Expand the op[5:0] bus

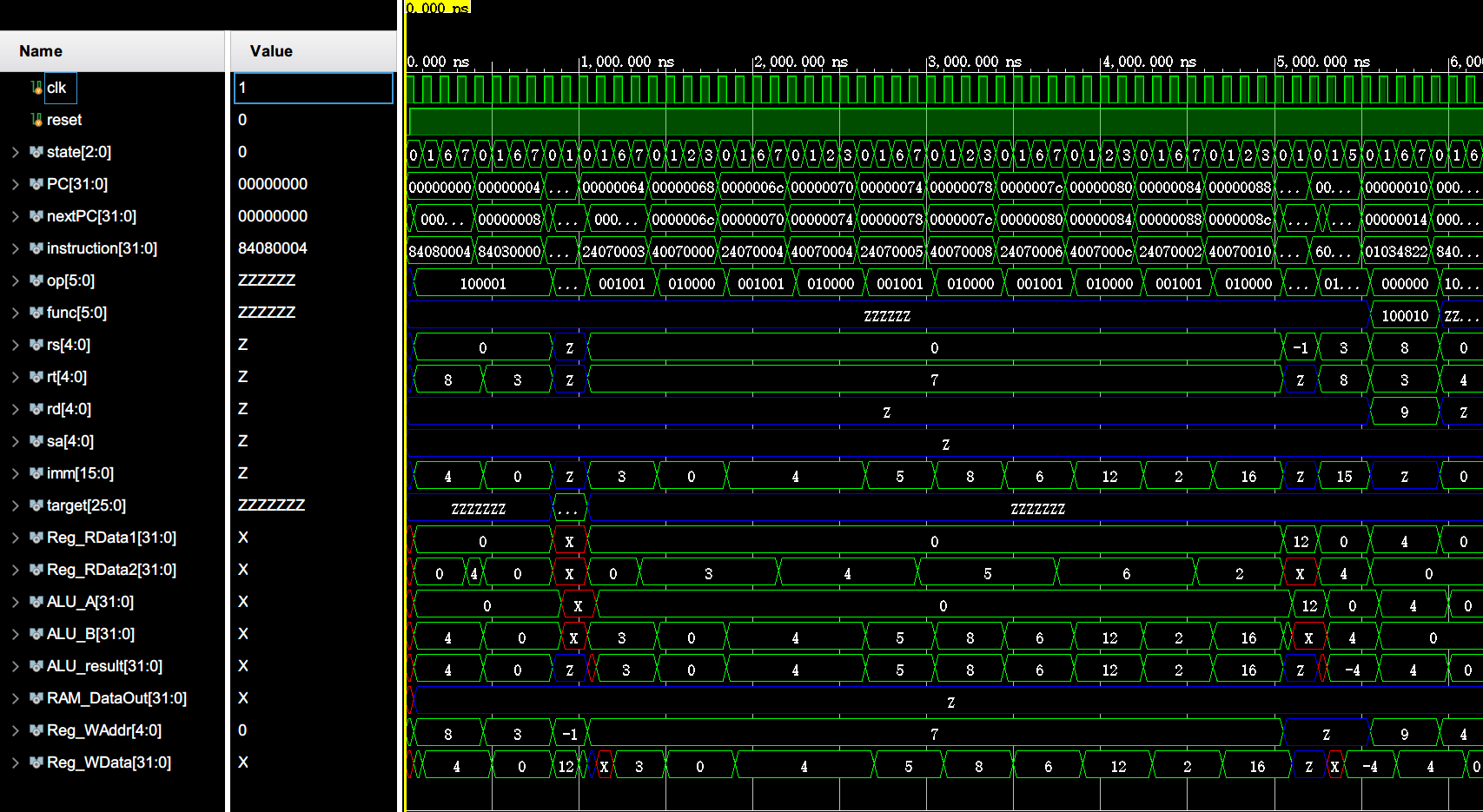16,281
